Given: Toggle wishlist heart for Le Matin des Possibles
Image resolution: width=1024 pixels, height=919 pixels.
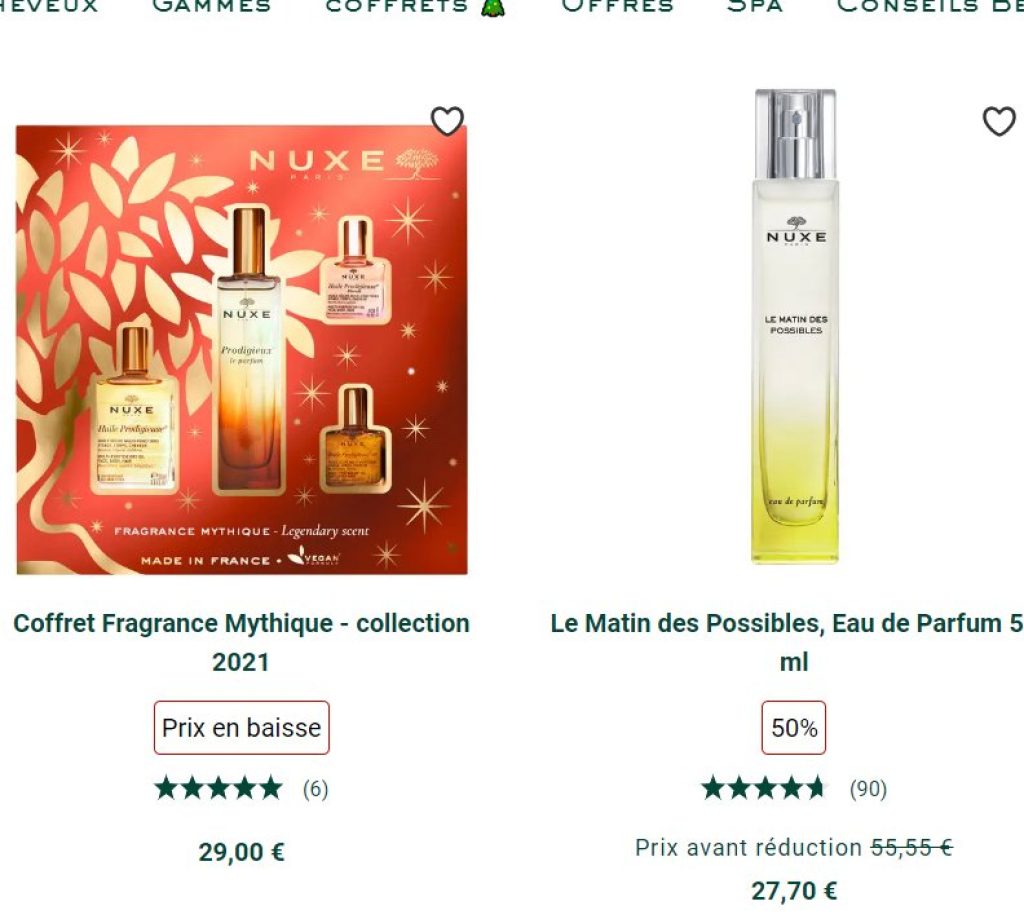Looking at the screenshot, I should click(999, 121).
